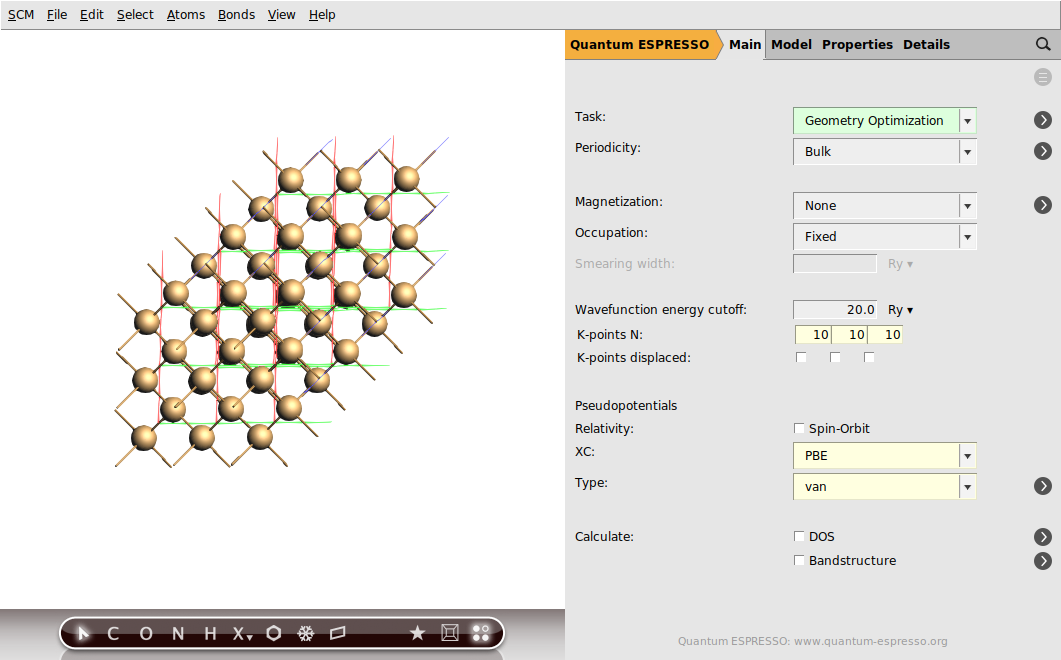Screen dimensions: 1061x660
Task: Click the star pre-optimize icon
Action: (417, 633)
